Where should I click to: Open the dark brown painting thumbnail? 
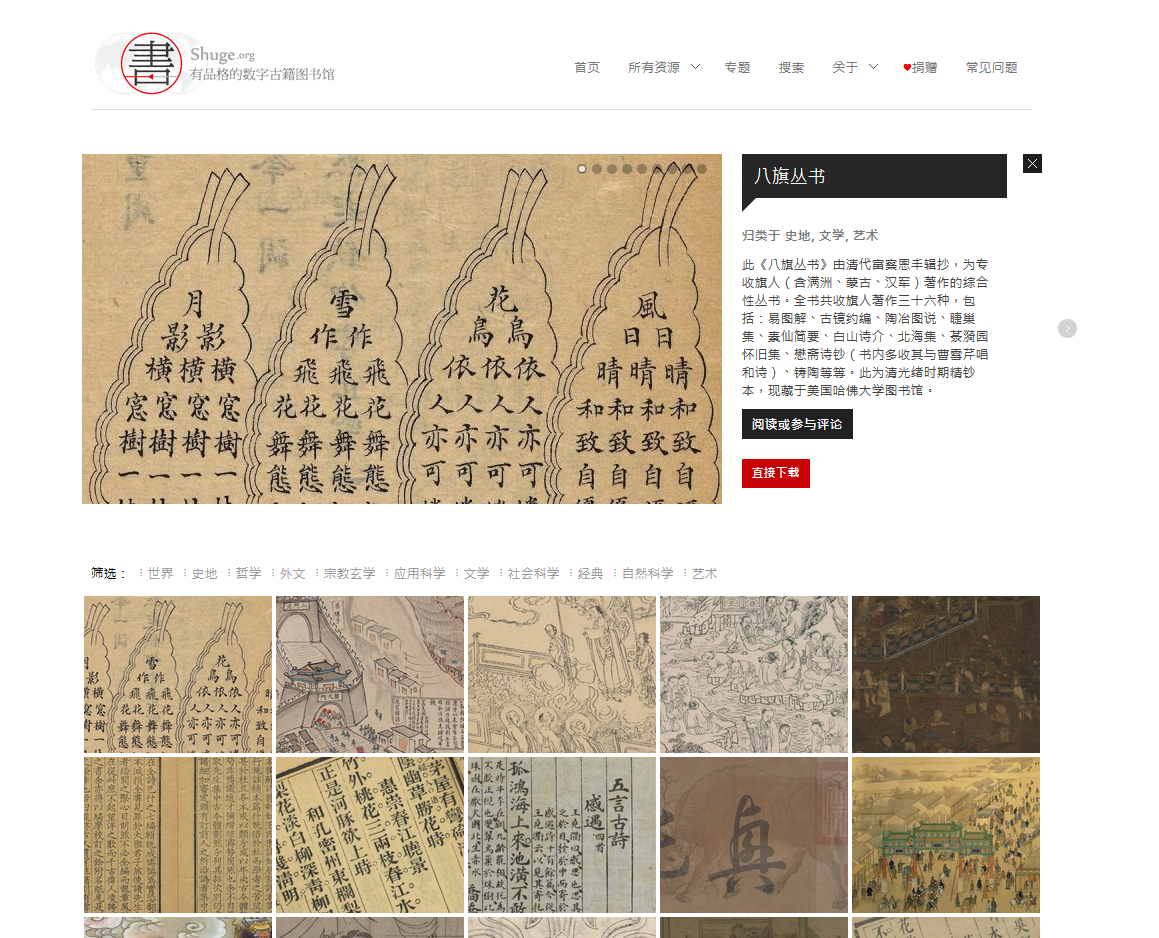click(x=946, y=674)
